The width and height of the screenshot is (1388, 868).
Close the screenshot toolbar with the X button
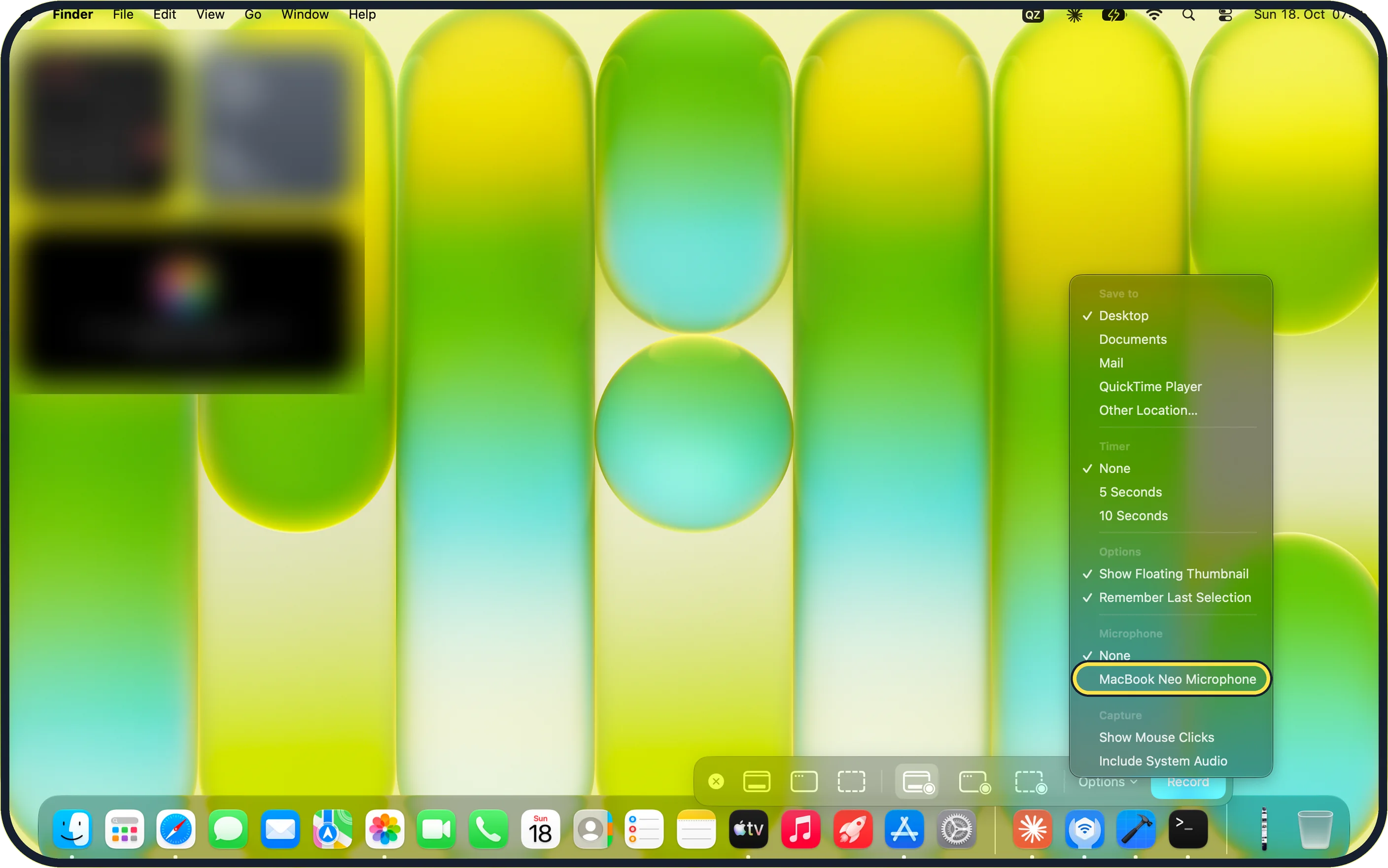point(716,781)
